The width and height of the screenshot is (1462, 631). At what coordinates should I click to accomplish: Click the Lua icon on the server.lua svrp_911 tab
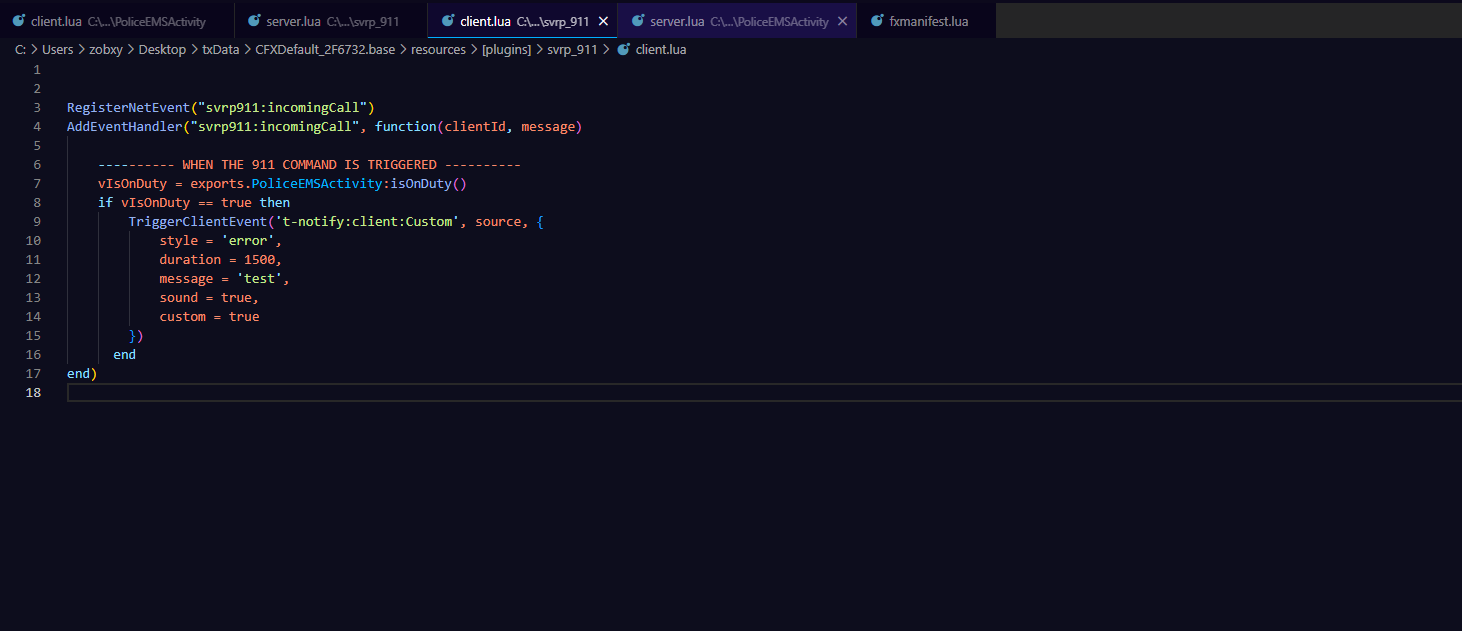[255, 21]
